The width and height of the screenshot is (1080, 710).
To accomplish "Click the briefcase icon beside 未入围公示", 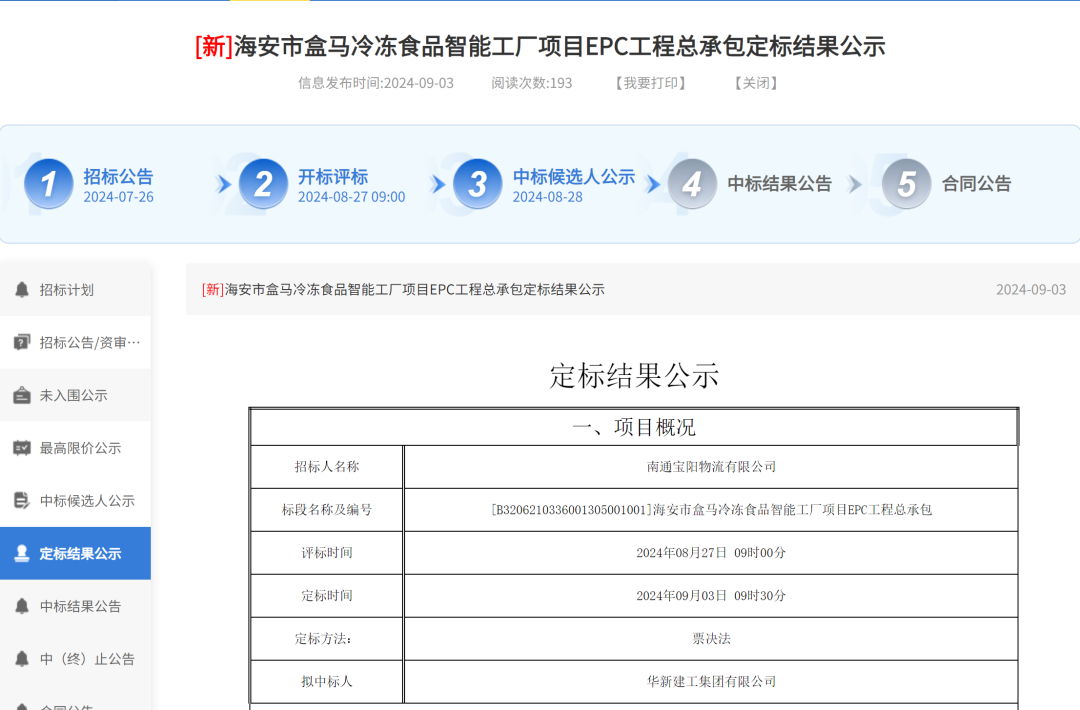I will coord(22,396).
